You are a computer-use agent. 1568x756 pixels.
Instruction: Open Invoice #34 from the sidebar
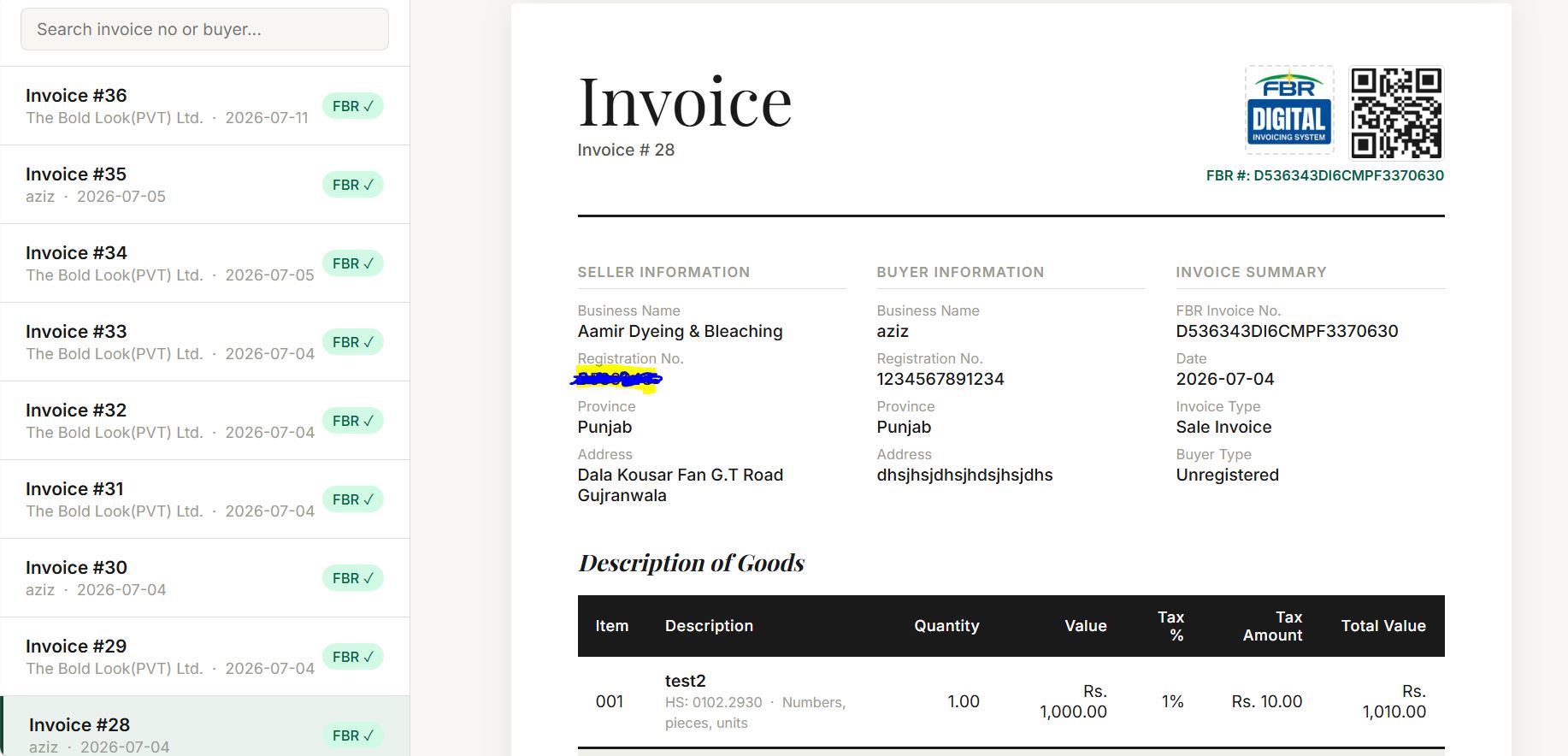204,263
